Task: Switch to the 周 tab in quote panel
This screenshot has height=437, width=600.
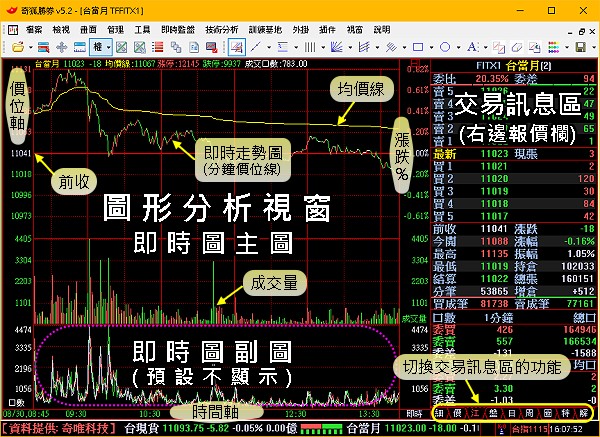Action: click(x=529, y=413)
